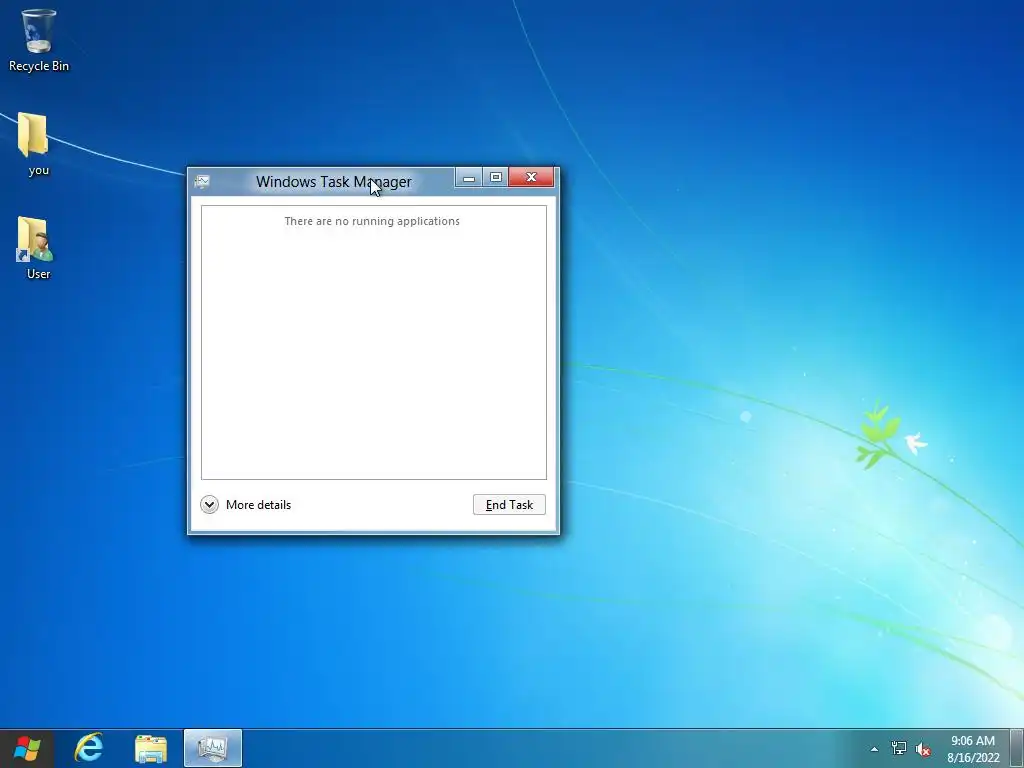Screen dimensions: 1024x768
Task: Open the Recycle Bin desktop icon
Action: tap(39, 40)
